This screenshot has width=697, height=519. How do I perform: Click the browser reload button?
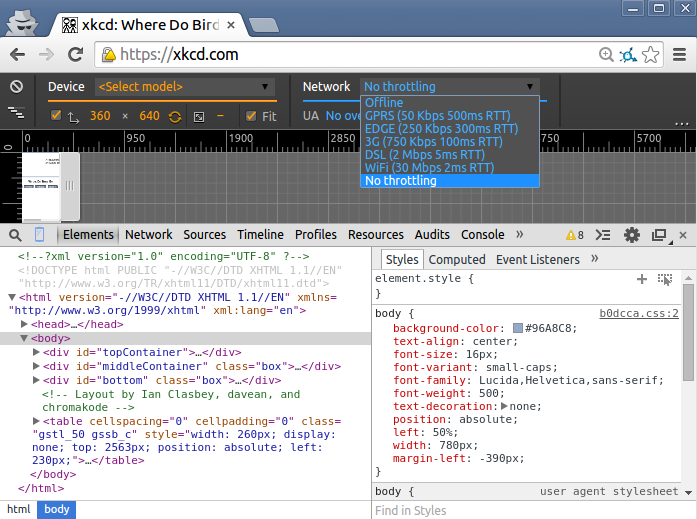[75, 54]
